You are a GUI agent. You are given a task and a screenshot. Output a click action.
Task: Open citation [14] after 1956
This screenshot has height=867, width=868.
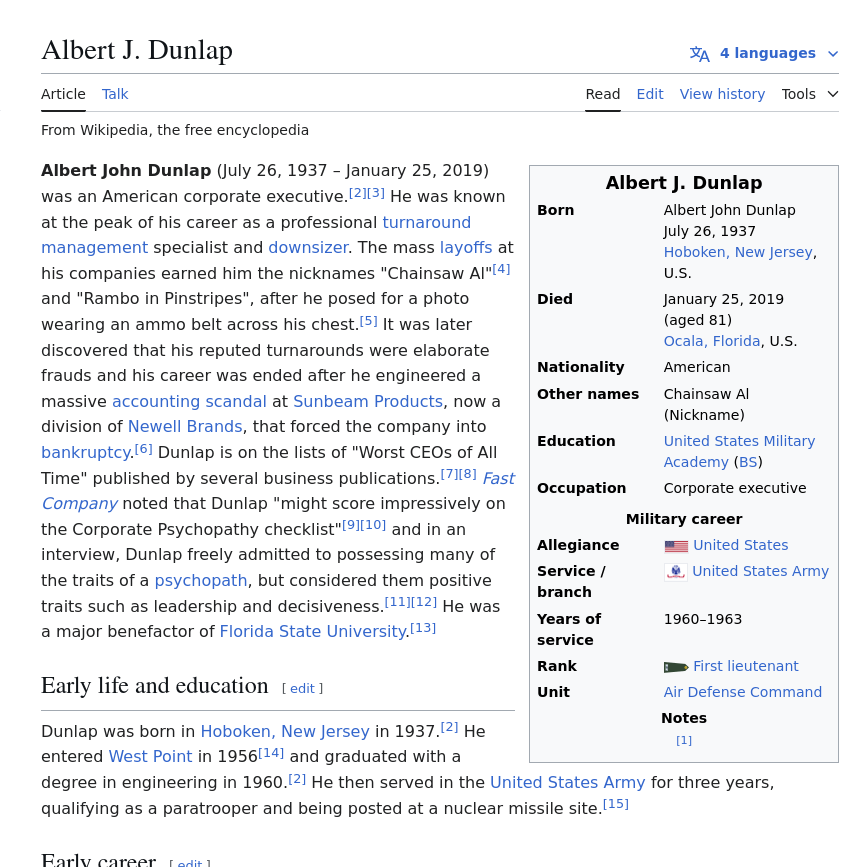(x=271, y=754)
